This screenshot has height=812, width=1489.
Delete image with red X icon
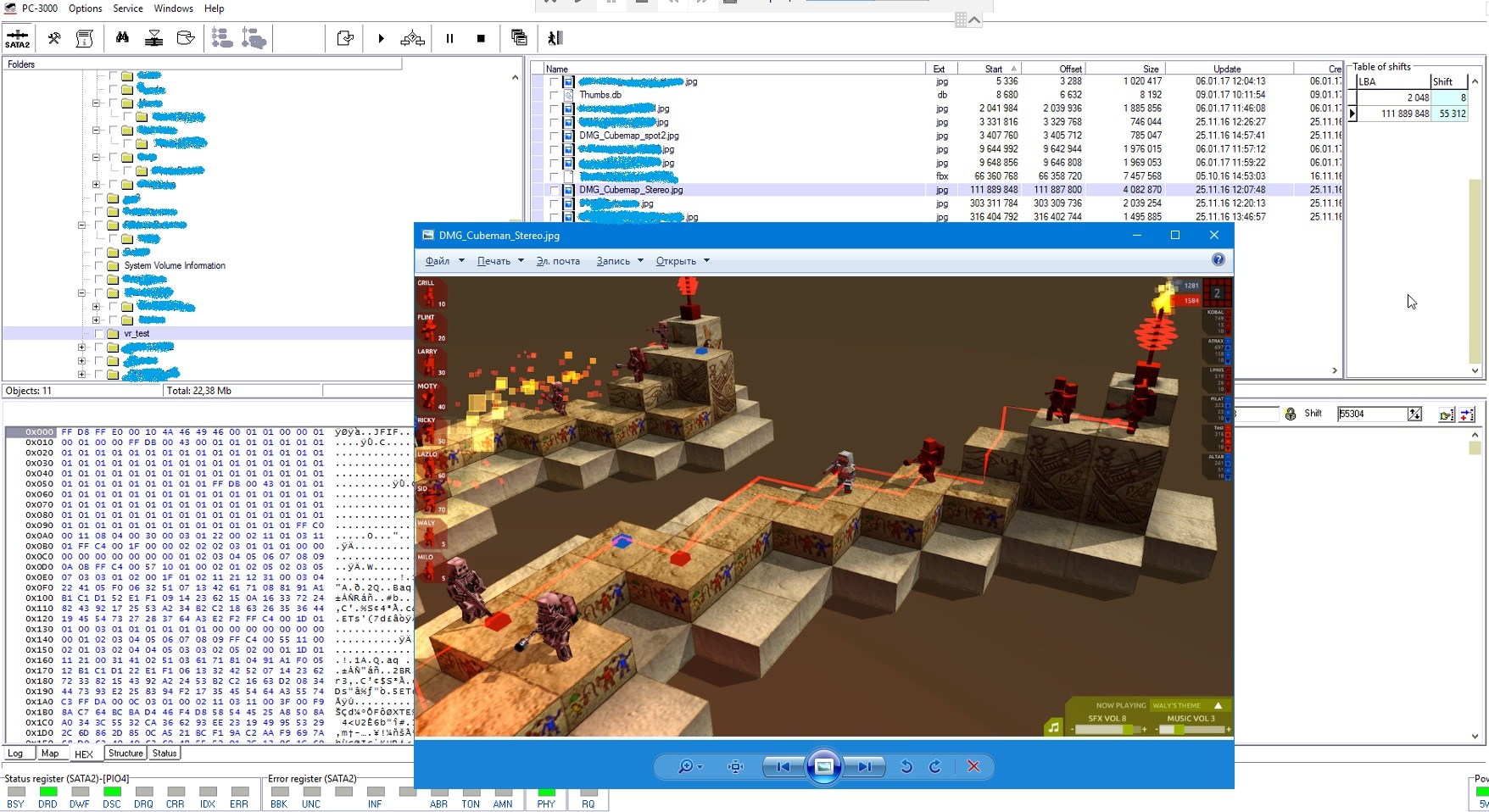click(973, 766)
